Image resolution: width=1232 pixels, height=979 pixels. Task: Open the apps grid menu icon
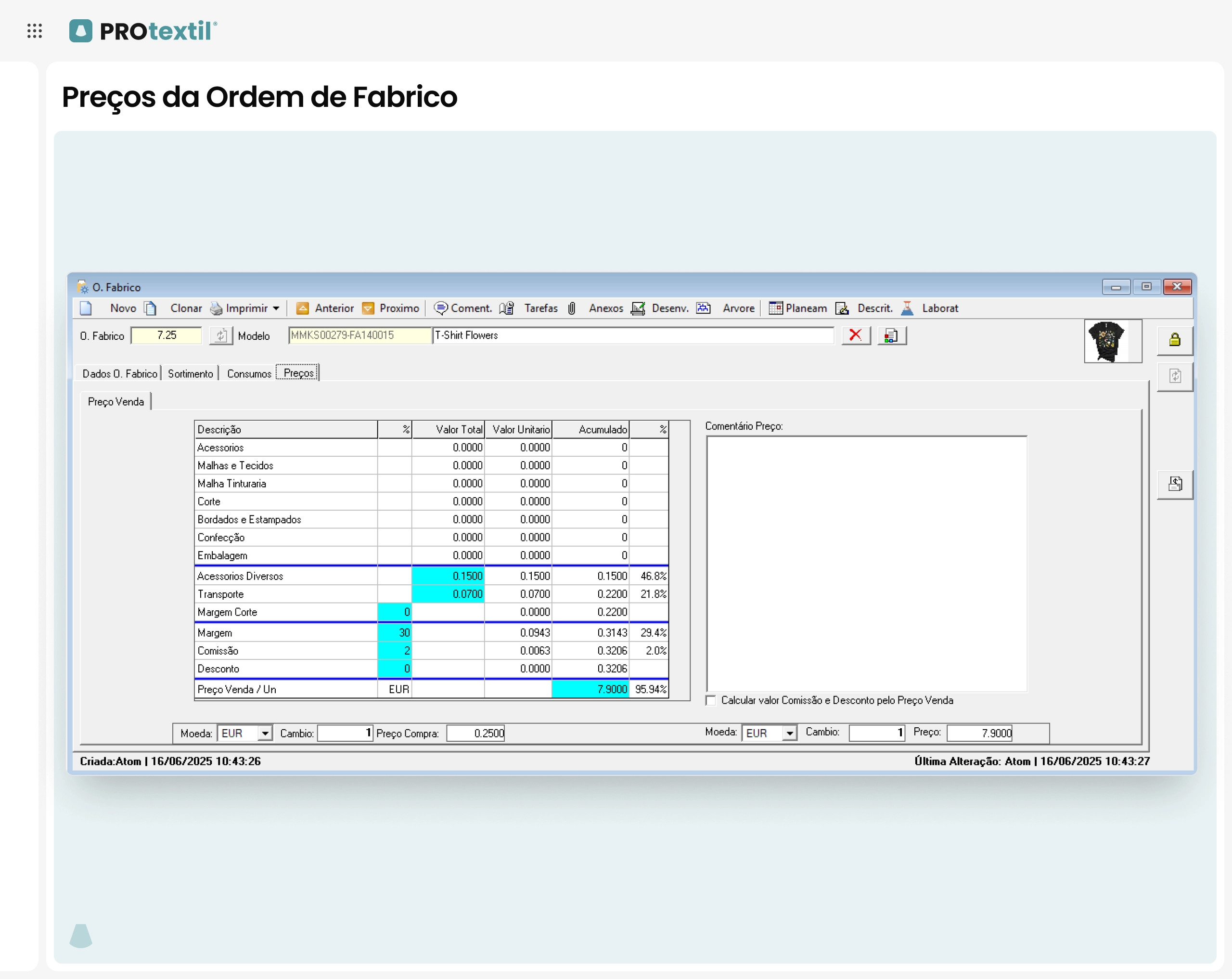(x=35, y=31)
